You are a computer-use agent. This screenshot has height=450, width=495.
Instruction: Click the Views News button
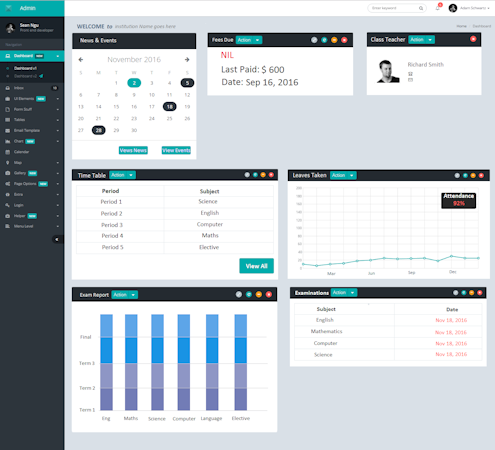[x=133, y=150]
